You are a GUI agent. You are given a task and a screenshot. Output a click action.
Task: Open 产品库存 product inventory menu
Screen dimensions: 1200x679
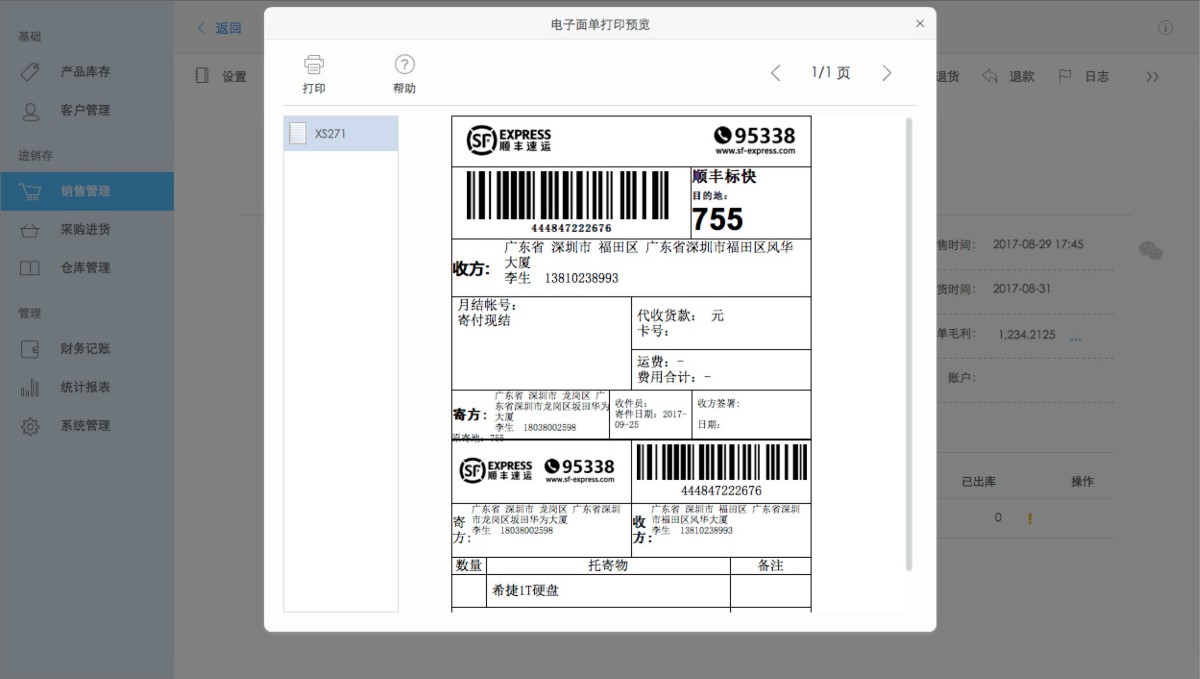[x=85, y=72]
